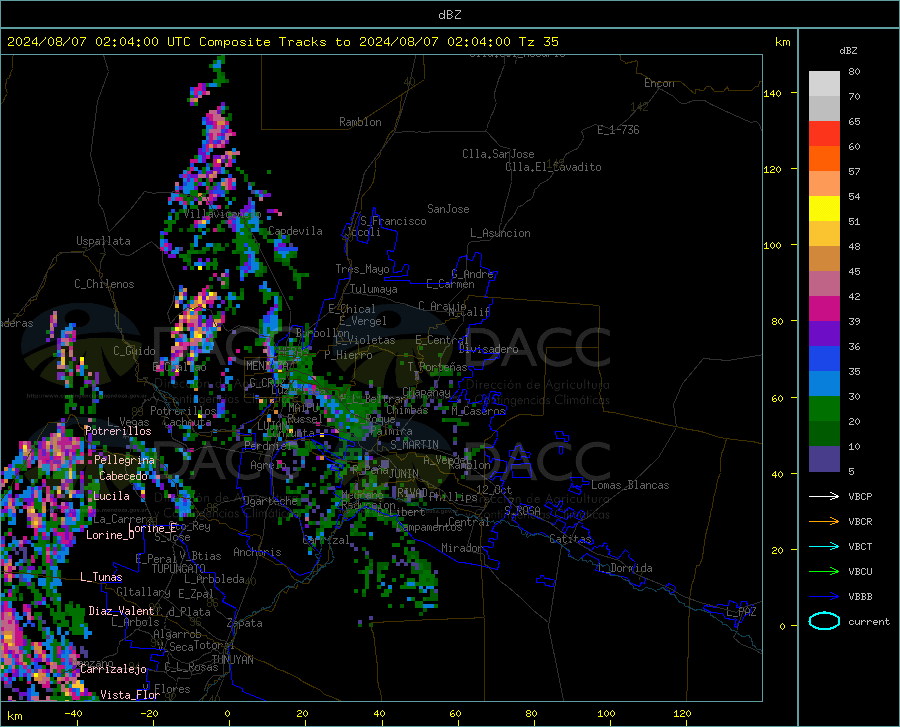The image size is (900, 727).
Task: Click the Divisadero map label
Action: point(488,349)
